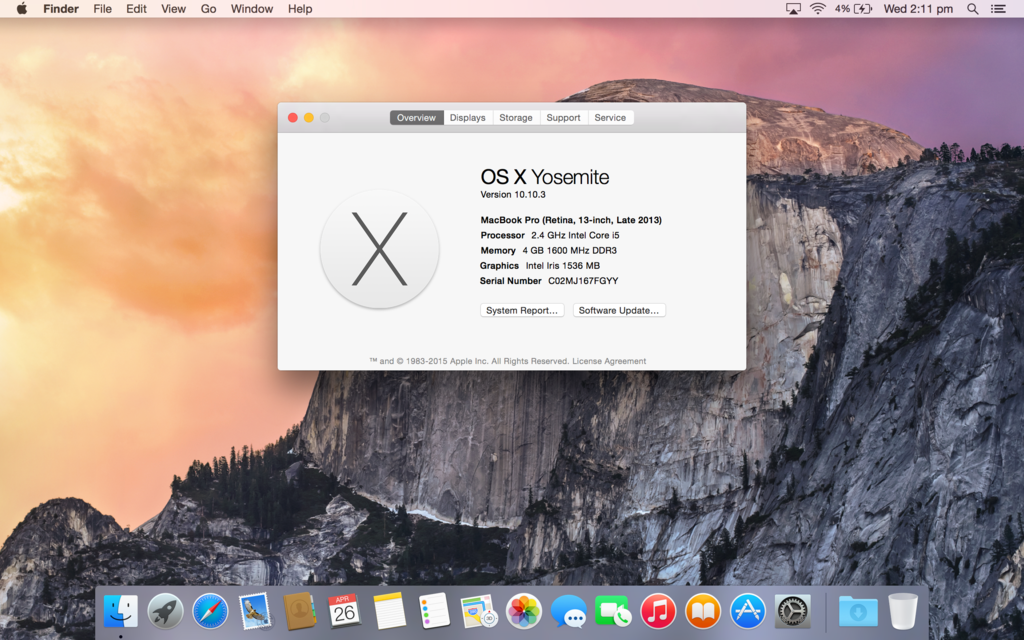Open Notification Center list icon
Image resolution: width=1024 pixels, height=640 pixels.
[998, 8]
